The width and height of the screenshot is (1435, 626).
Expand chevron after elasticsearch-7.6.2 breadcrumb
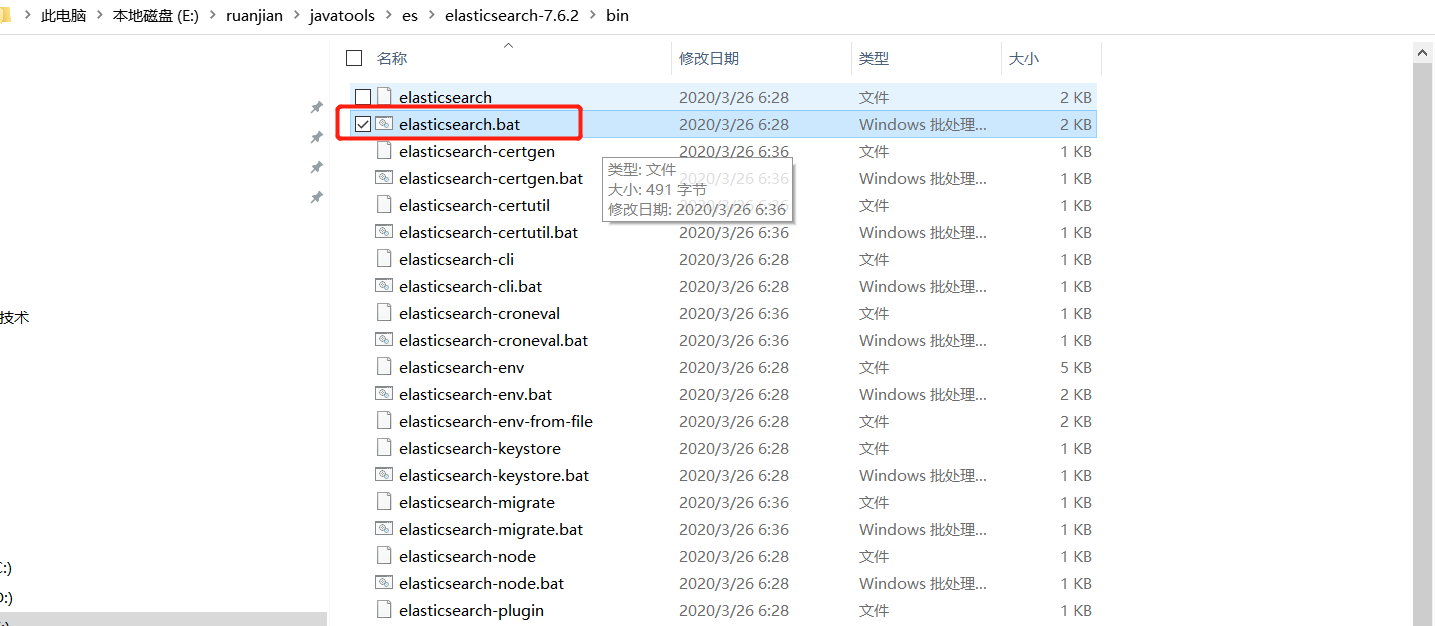tap(592, 16)
